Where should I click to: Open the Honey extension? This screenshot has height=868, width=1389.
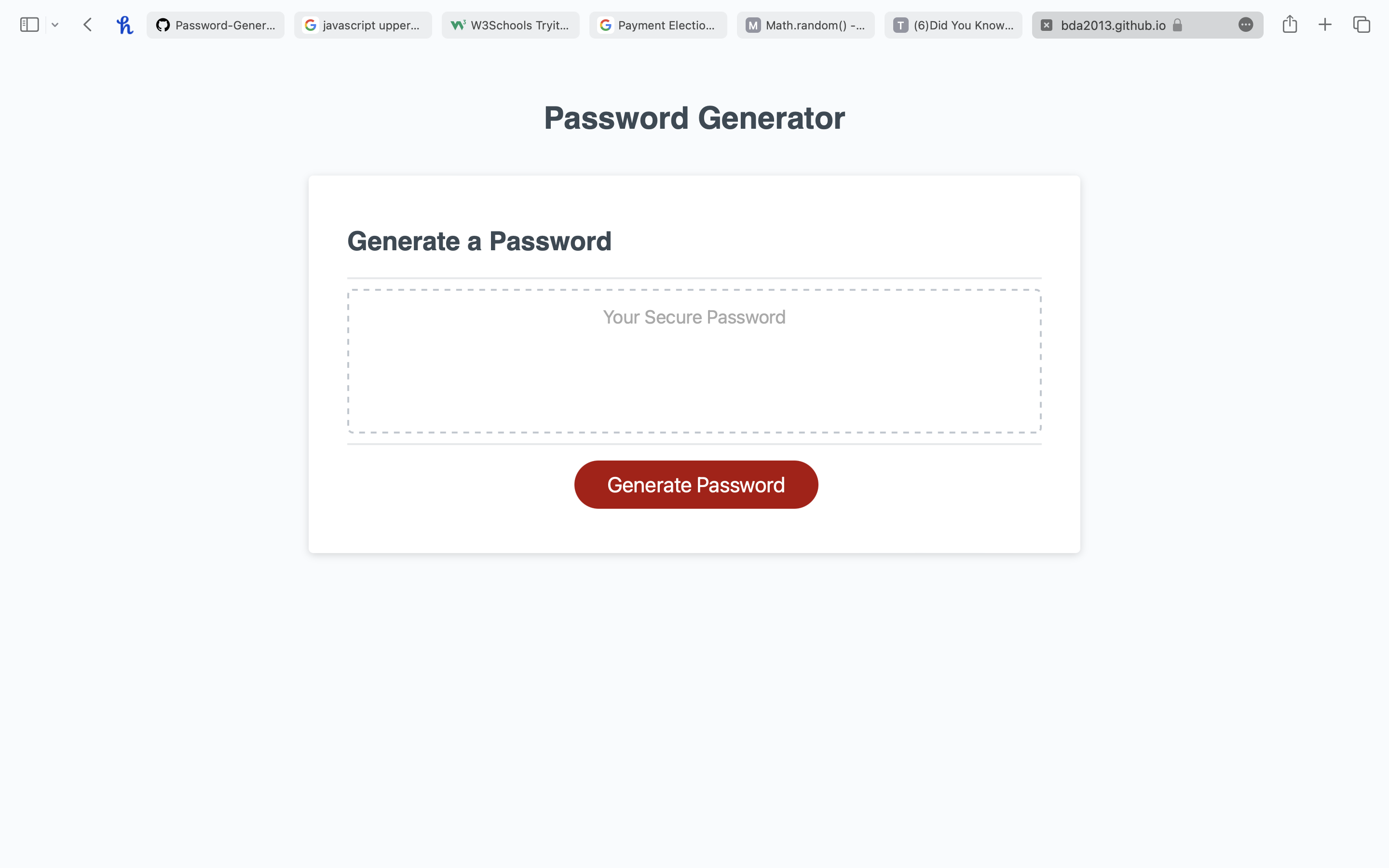(124, 24)
